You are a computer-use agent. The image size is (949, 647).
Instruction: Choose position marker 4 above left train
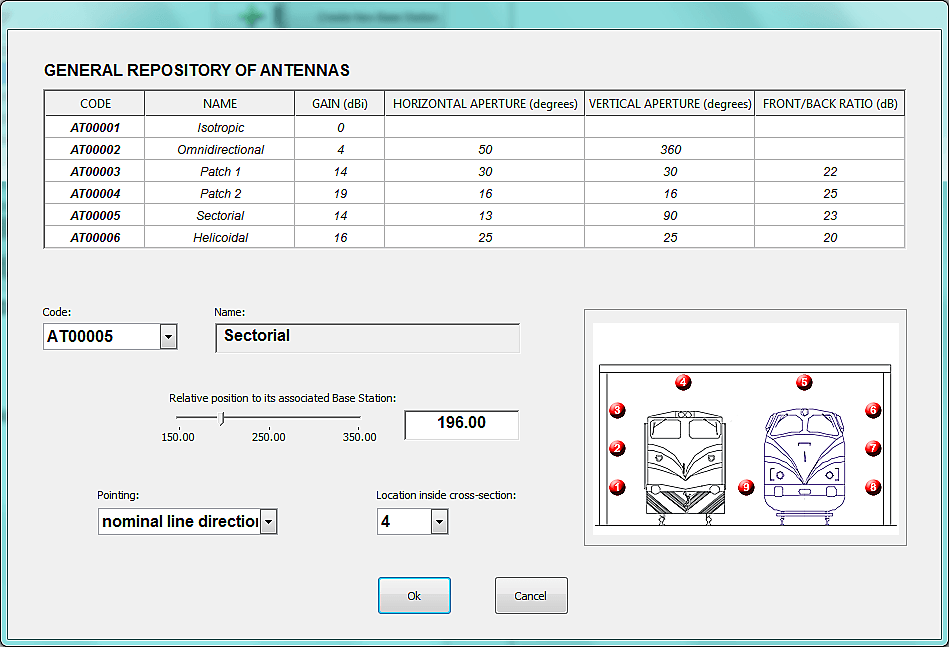click(683, 382)
